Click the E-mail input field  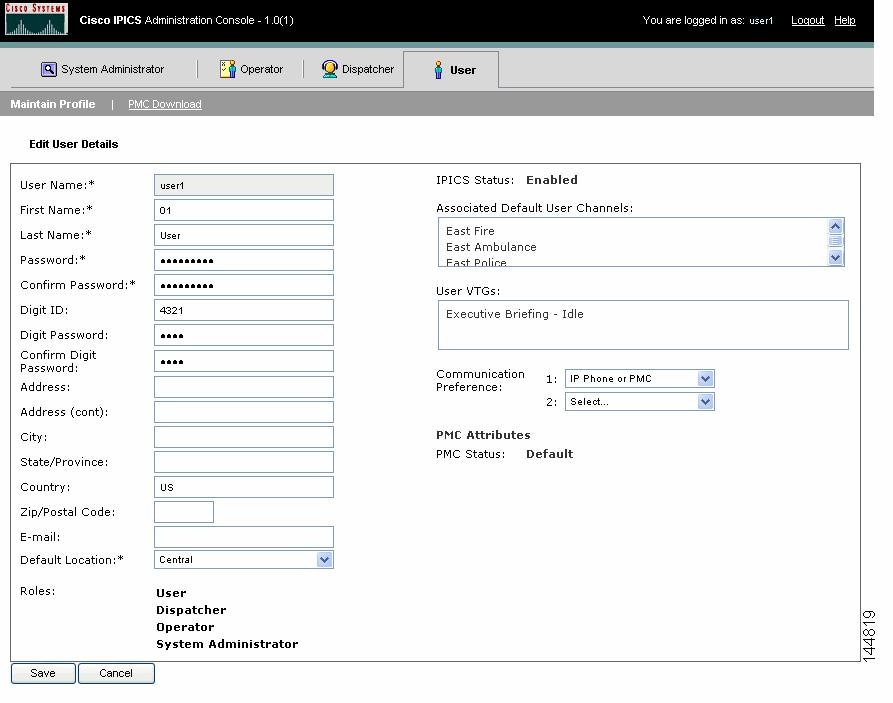point(244,537)
